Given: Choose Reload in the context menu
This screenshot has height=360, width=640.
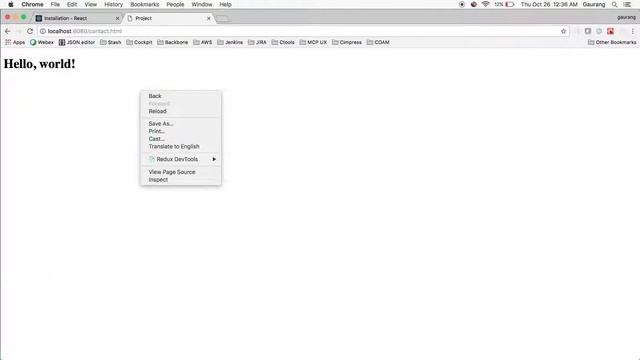Looking at the screenshot, I should click(181, 111).
